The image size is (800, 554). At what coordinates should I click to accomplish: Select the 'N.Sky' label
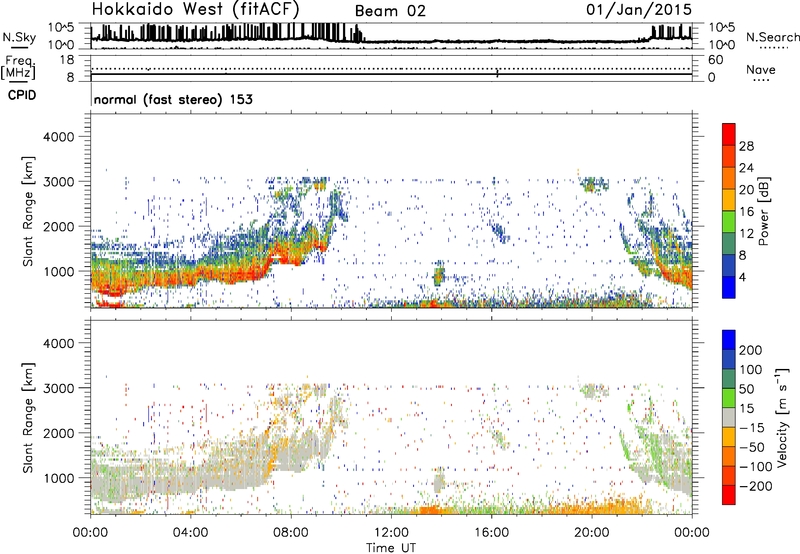pyautogui.click(x=19, y=37)
